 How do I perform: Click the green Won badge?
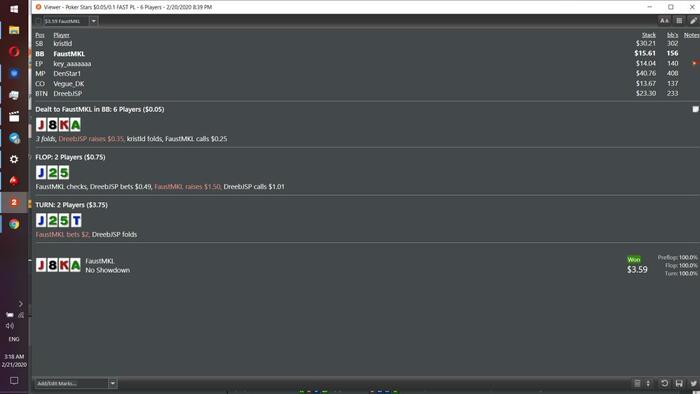pyautogui.click(x=633, y=259)
